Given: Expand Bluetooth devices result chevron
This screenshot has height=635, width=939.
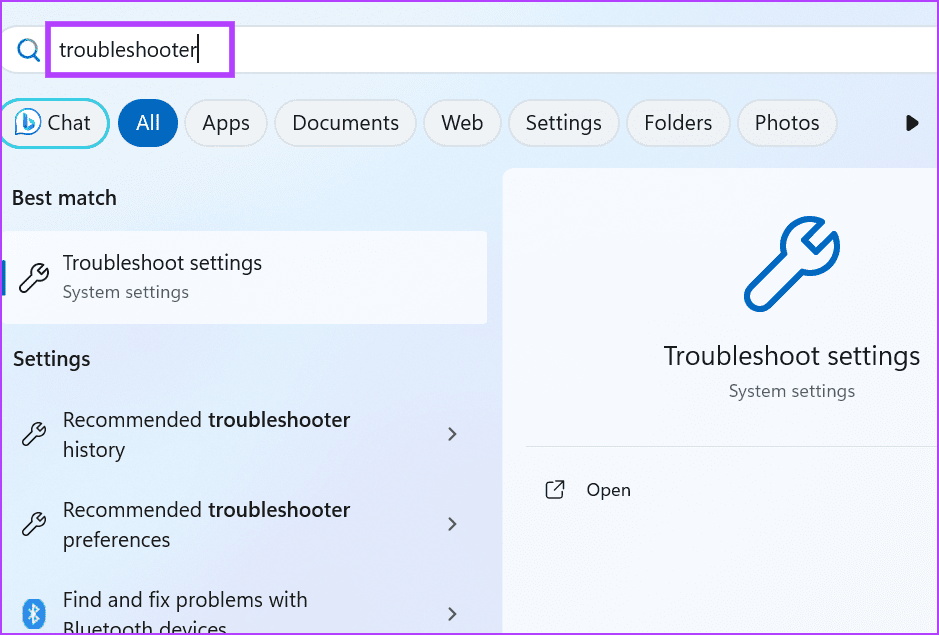Looking at the screenshot, I should pos(452,614).
